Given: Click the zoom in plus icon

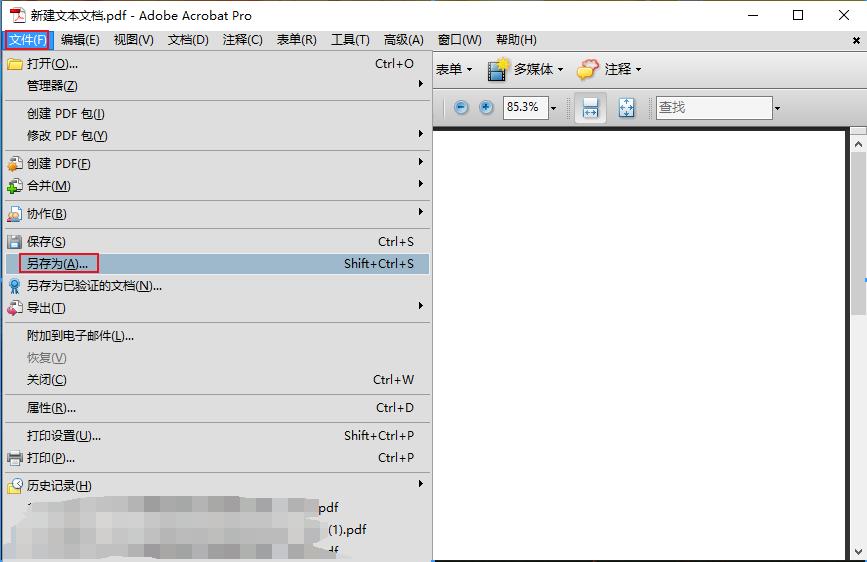Looking at the screenshot, I should pos(486,107).
